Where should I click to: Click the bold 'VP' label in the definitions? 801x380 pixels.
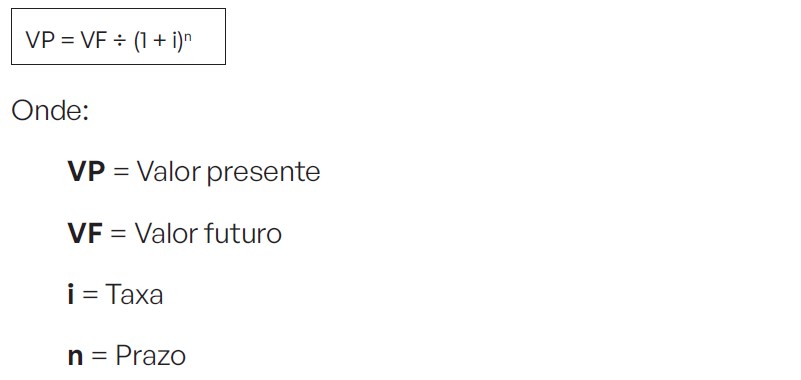click(86, 172)
